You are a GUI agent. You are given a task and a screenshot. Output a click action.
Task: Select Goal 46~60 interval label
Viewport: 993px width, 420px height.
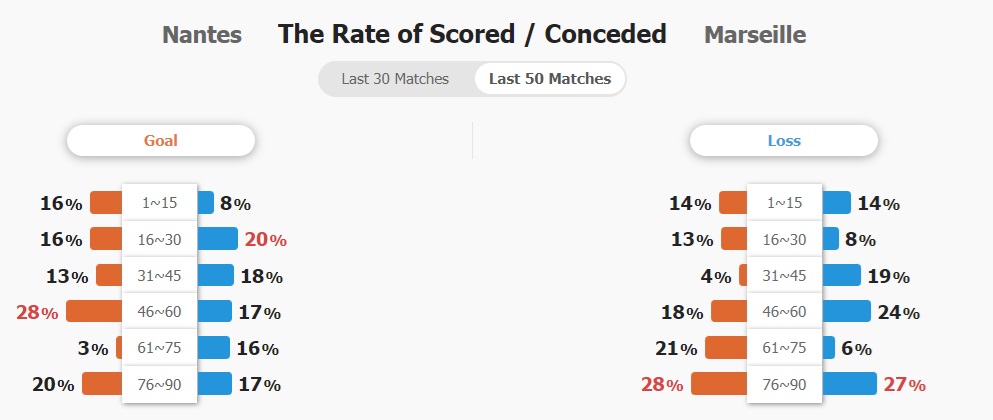(160, 312)
